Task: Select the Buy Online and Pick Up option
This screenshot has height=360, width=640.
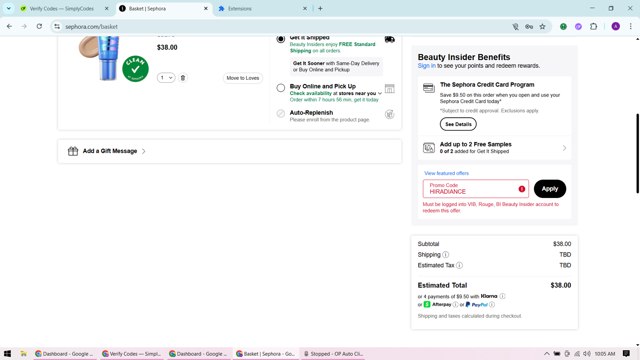Action: pyautogui.click(x=280, y=88)
